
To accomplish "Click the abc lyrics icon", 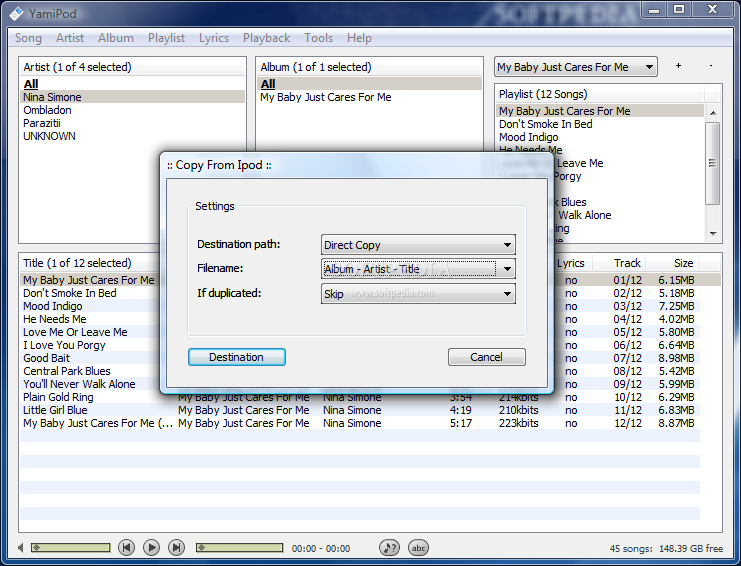I will pyautogui.click(x=418, y=548).
